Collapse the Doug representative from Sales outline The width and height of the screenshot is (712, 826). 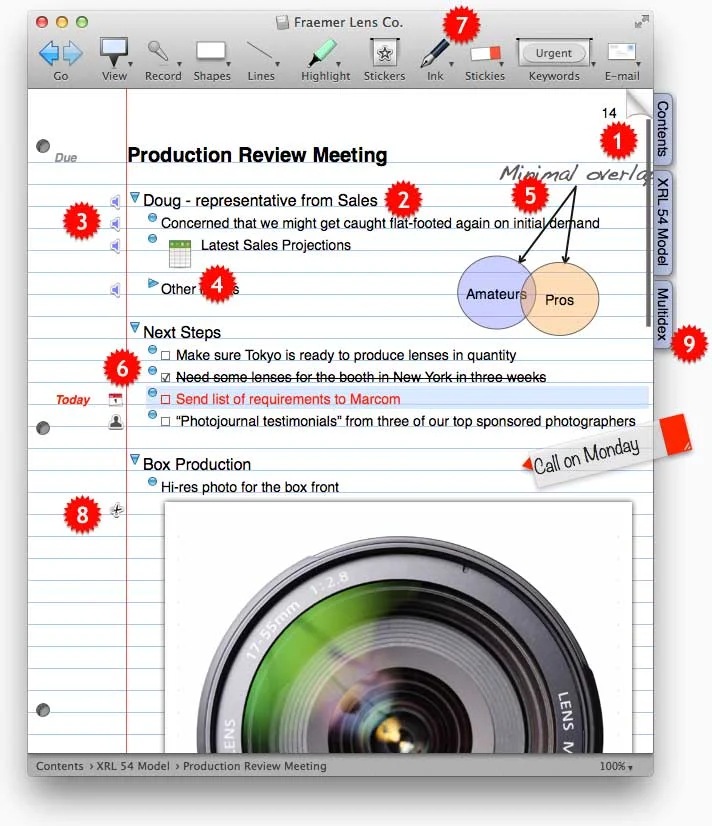[135, 198]
